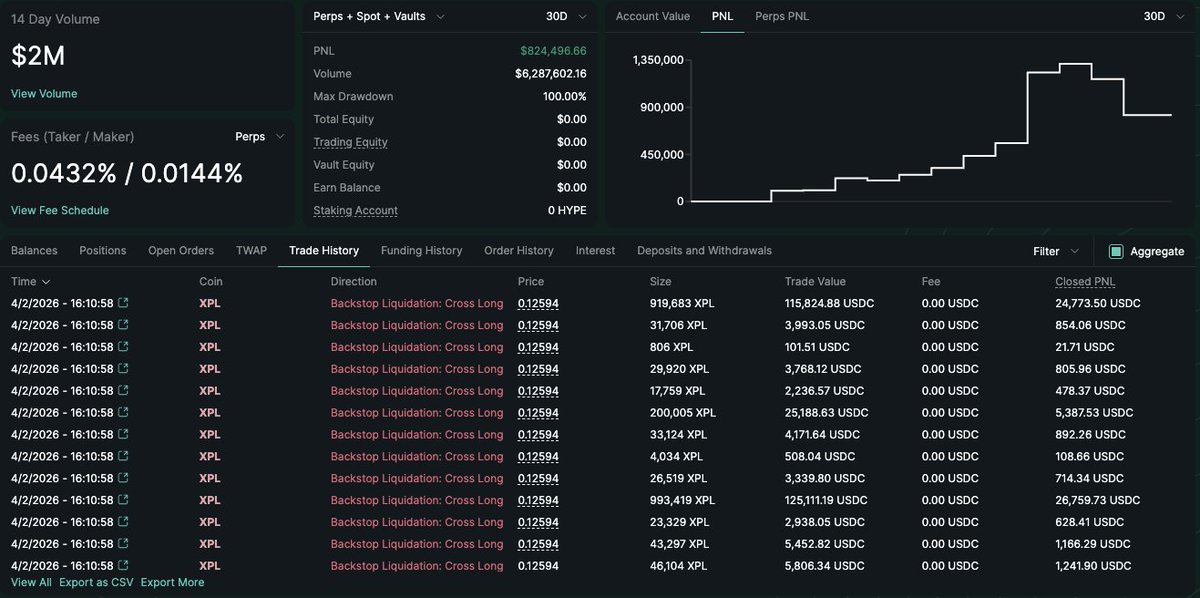Open the Deposits and Withdrawals tab
Screen dimensions: 1200x598
(x=704, y=251)
